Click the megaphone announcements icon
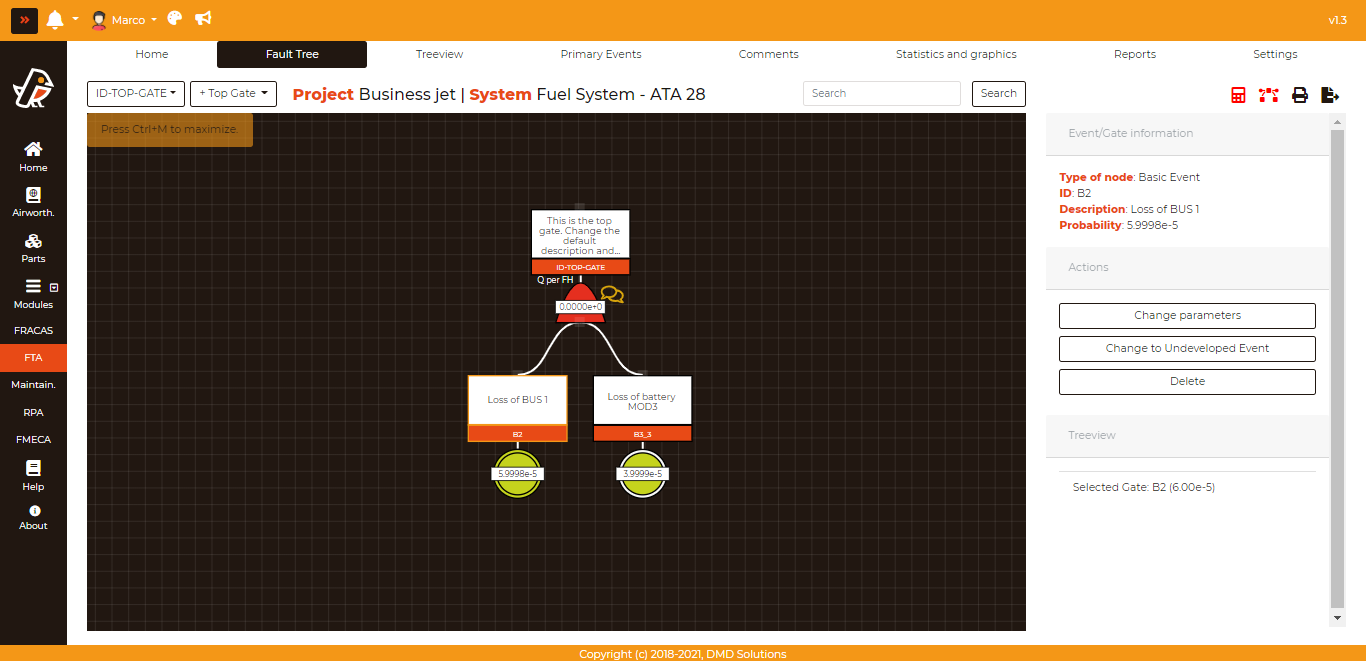1366x661 pixels. tap(203, 19)
